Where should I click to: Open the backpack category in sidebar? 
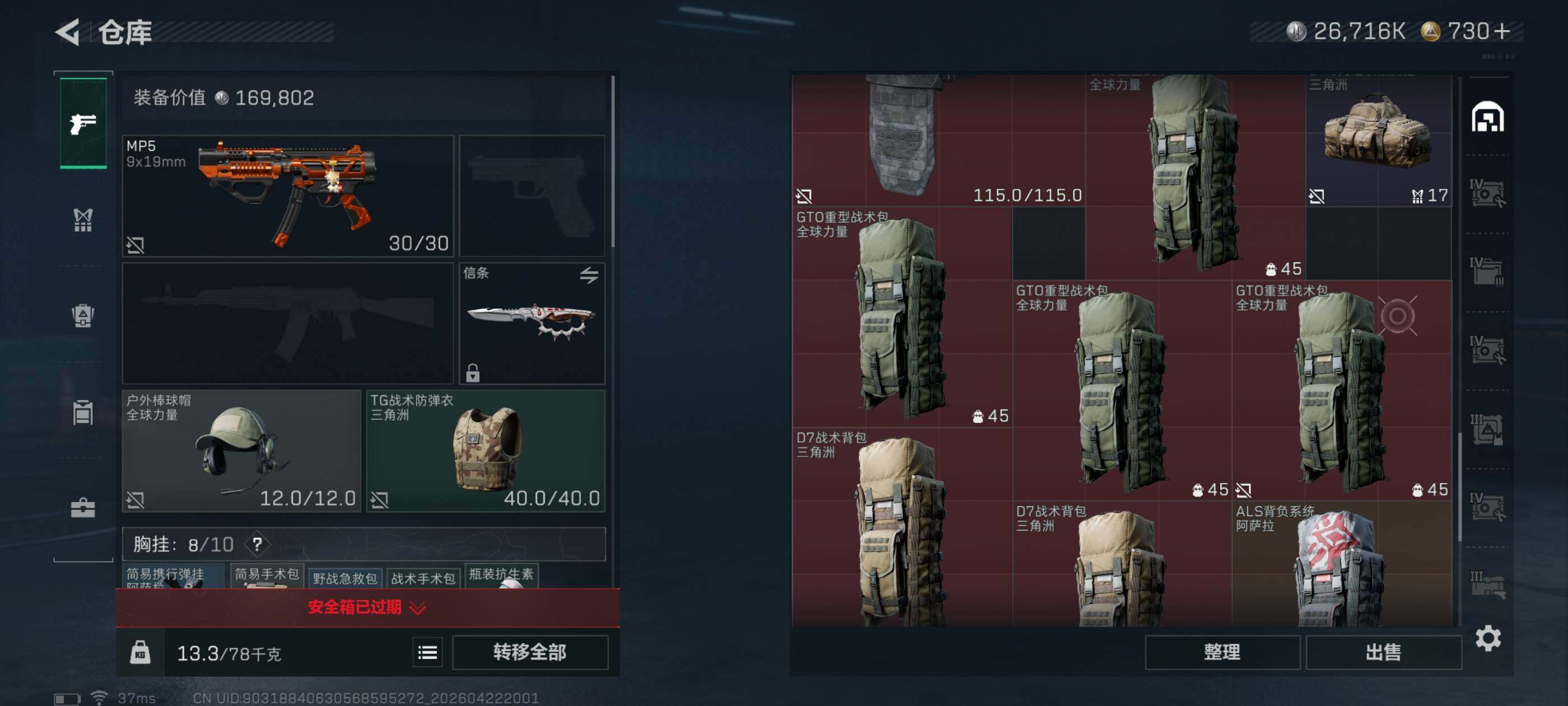[83, 315]
